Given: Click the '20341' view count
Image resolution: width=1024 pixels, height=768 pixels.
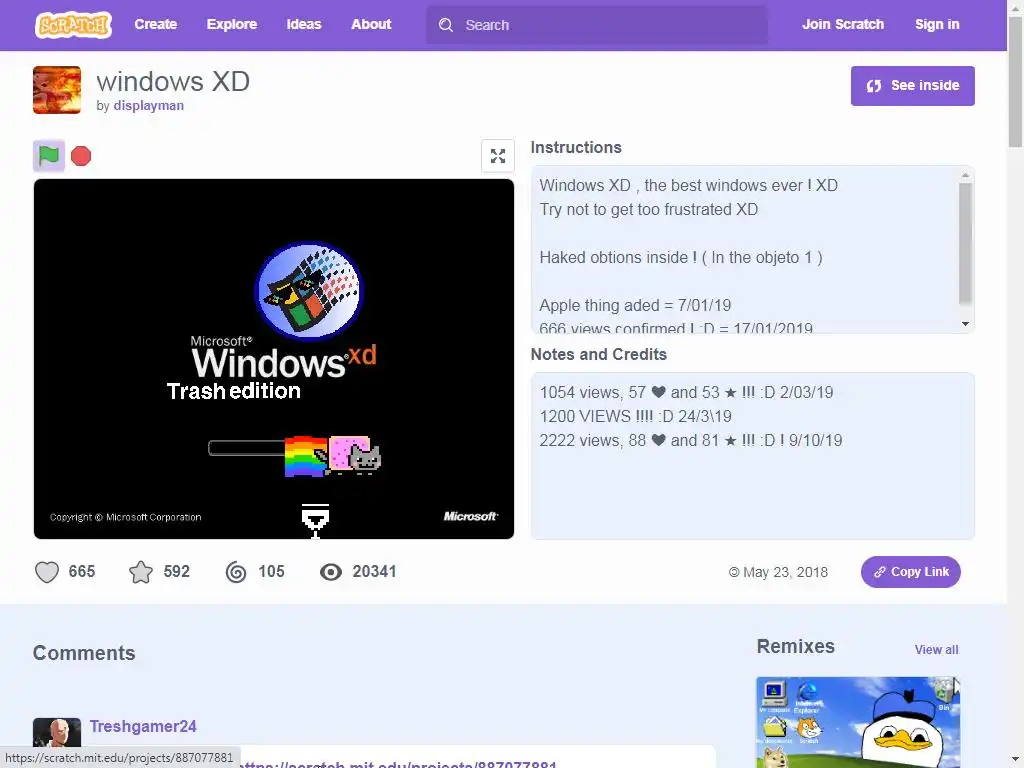Looking at the screenshot, I should click(374, 571).
